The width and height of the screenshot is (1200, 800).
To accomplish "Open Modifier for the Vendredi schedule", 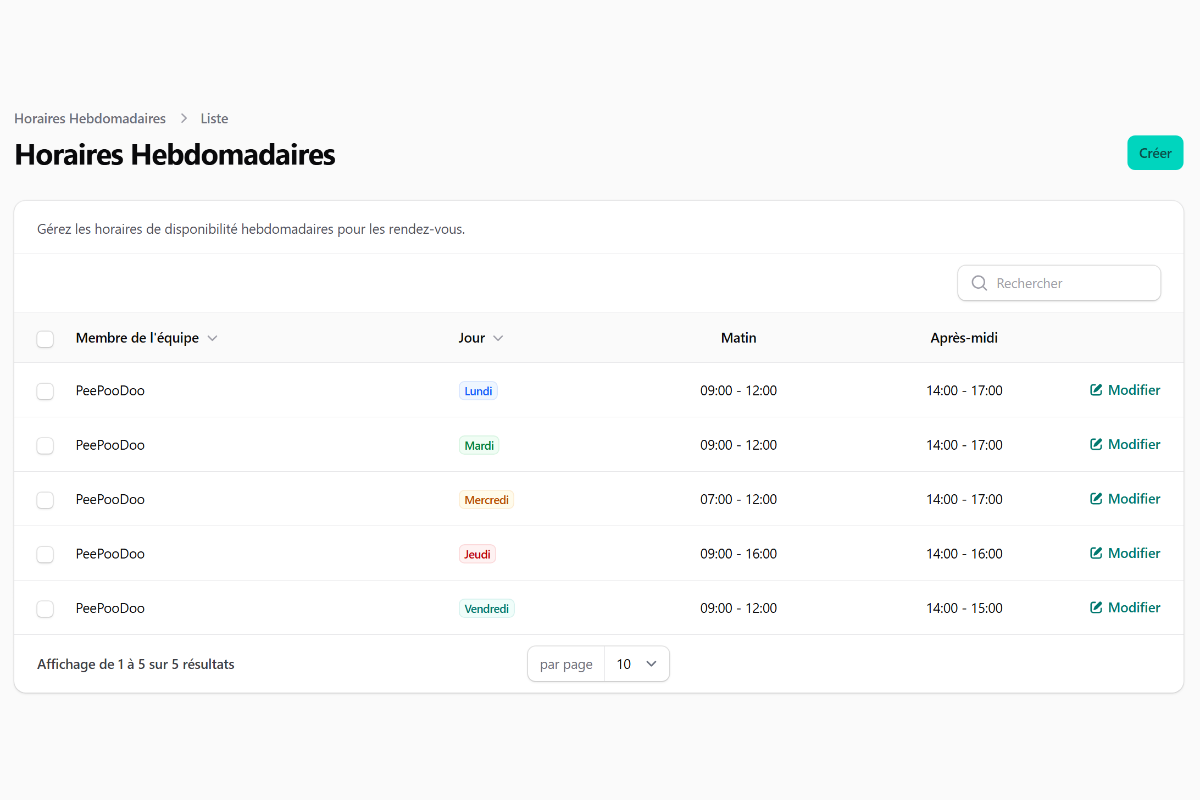I will tap(1132, 607).
